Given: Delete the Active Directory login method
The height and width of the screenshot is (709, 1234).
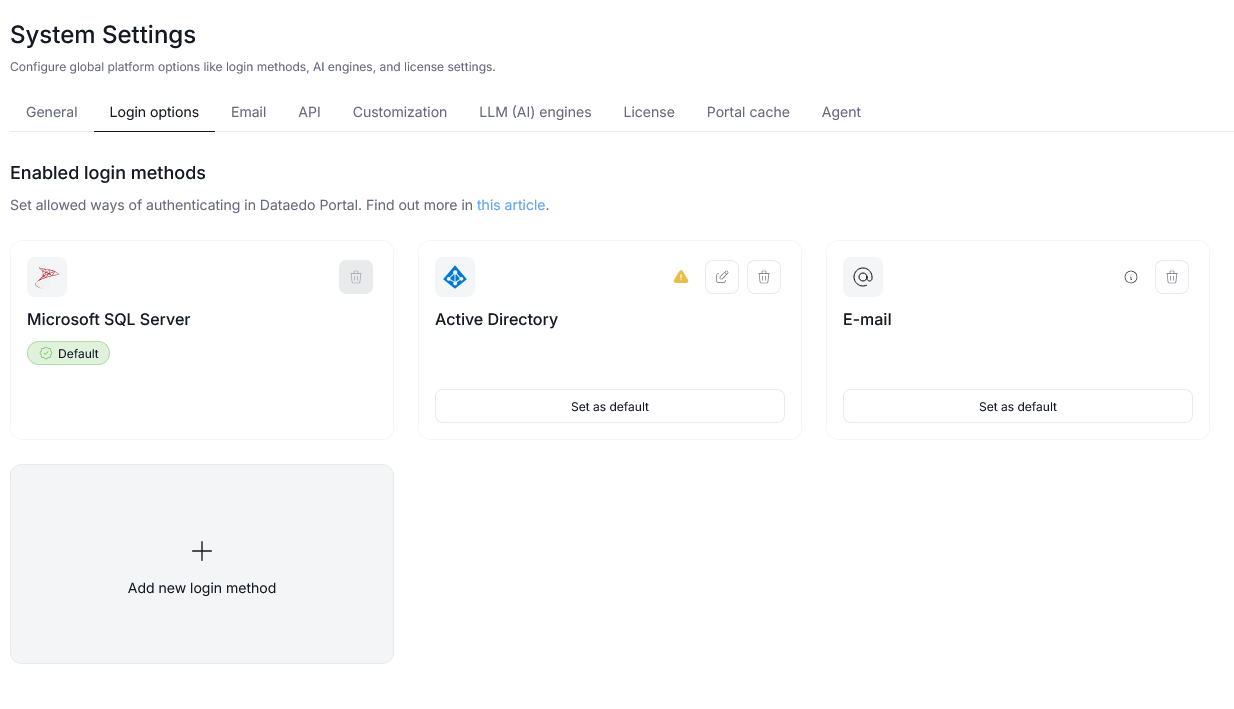Looking at the screenshot, I should [x=764, y=277].
